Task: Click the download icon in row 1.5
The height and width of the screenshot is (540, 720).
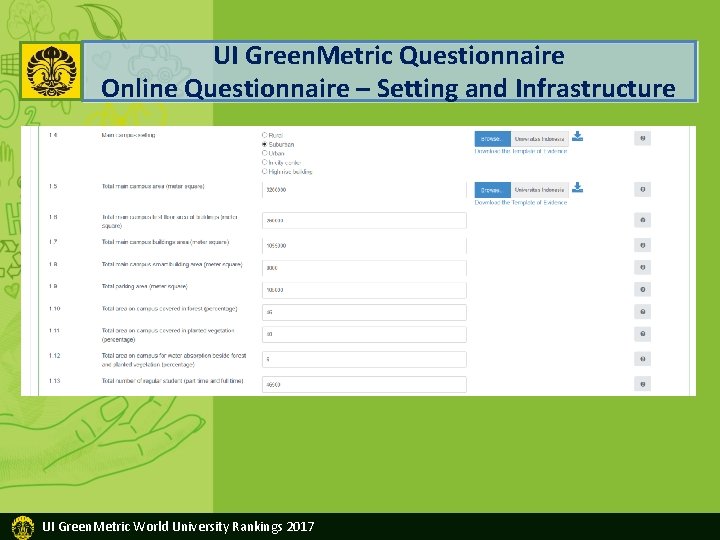Action: click(x=577, y=187)
